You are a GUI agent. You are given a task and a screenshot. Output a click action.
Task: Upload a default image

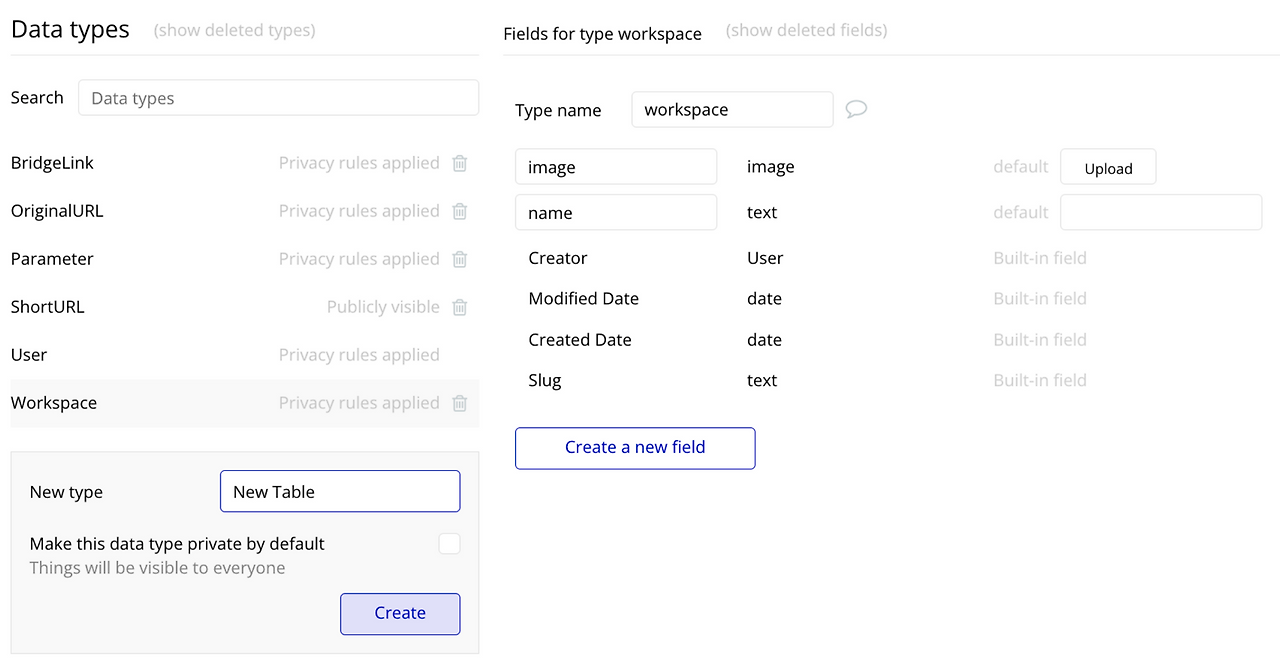1108,168
